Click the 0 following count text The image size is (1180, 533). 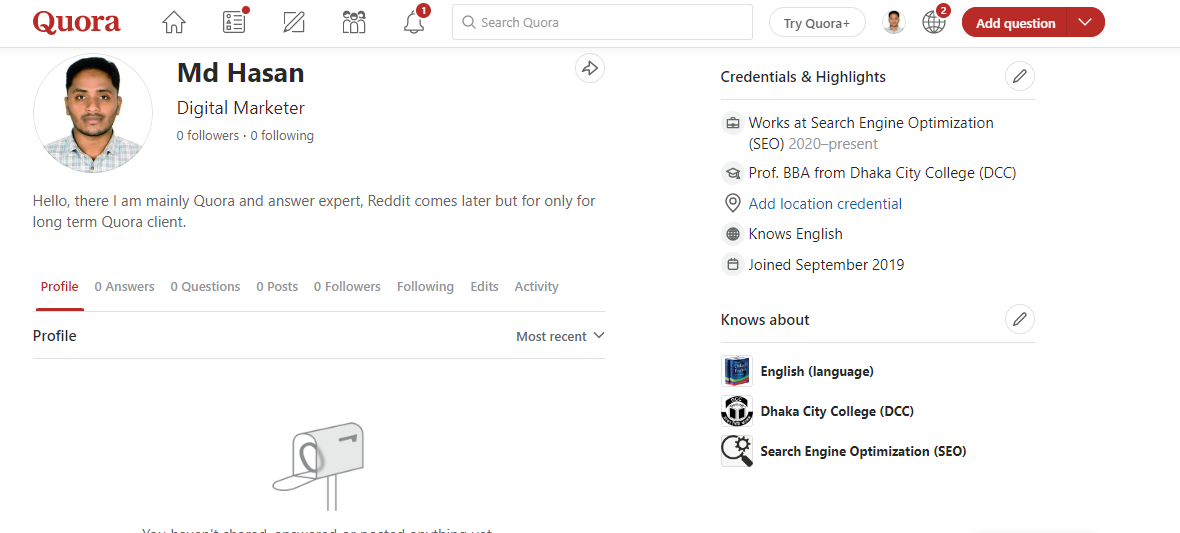click(x=282, y=136)
